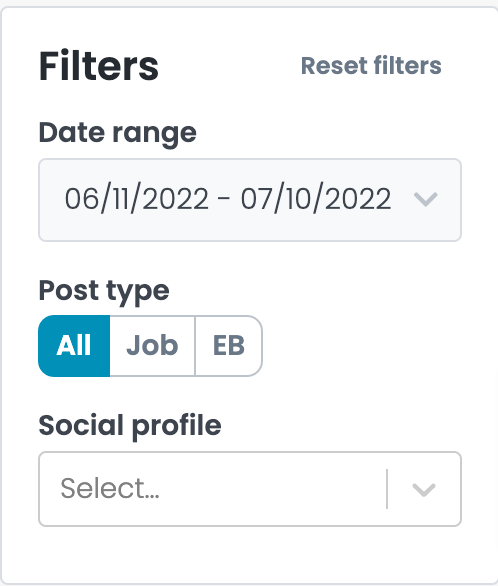This screenshot has height=586, width=498.
Task: Click the vertical separator in Social profile select
Action: pos(387,489)
